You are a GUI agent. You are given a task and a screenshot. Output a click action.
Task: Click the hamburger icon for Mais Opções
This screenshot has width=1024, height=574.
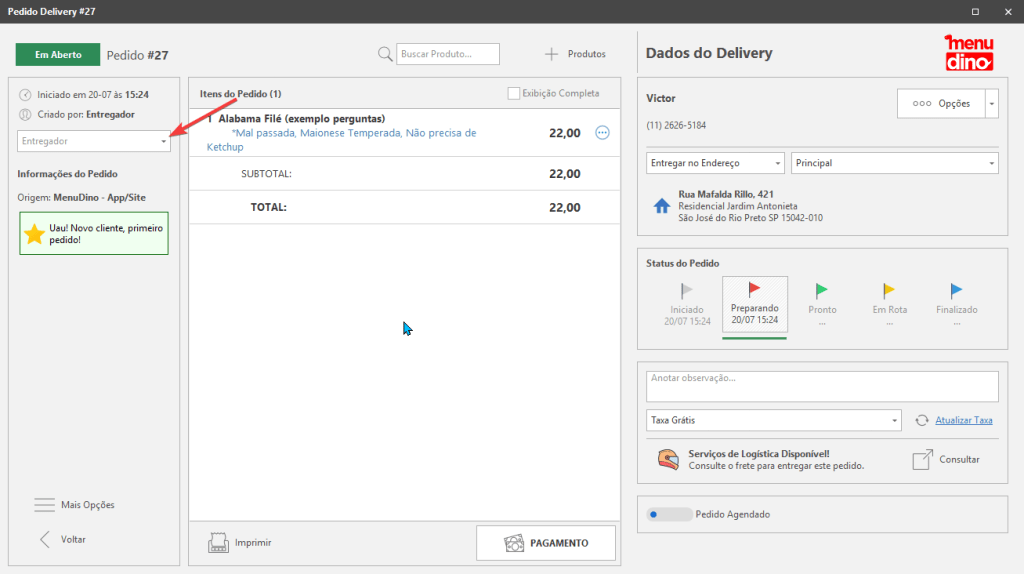pos(44,505)
